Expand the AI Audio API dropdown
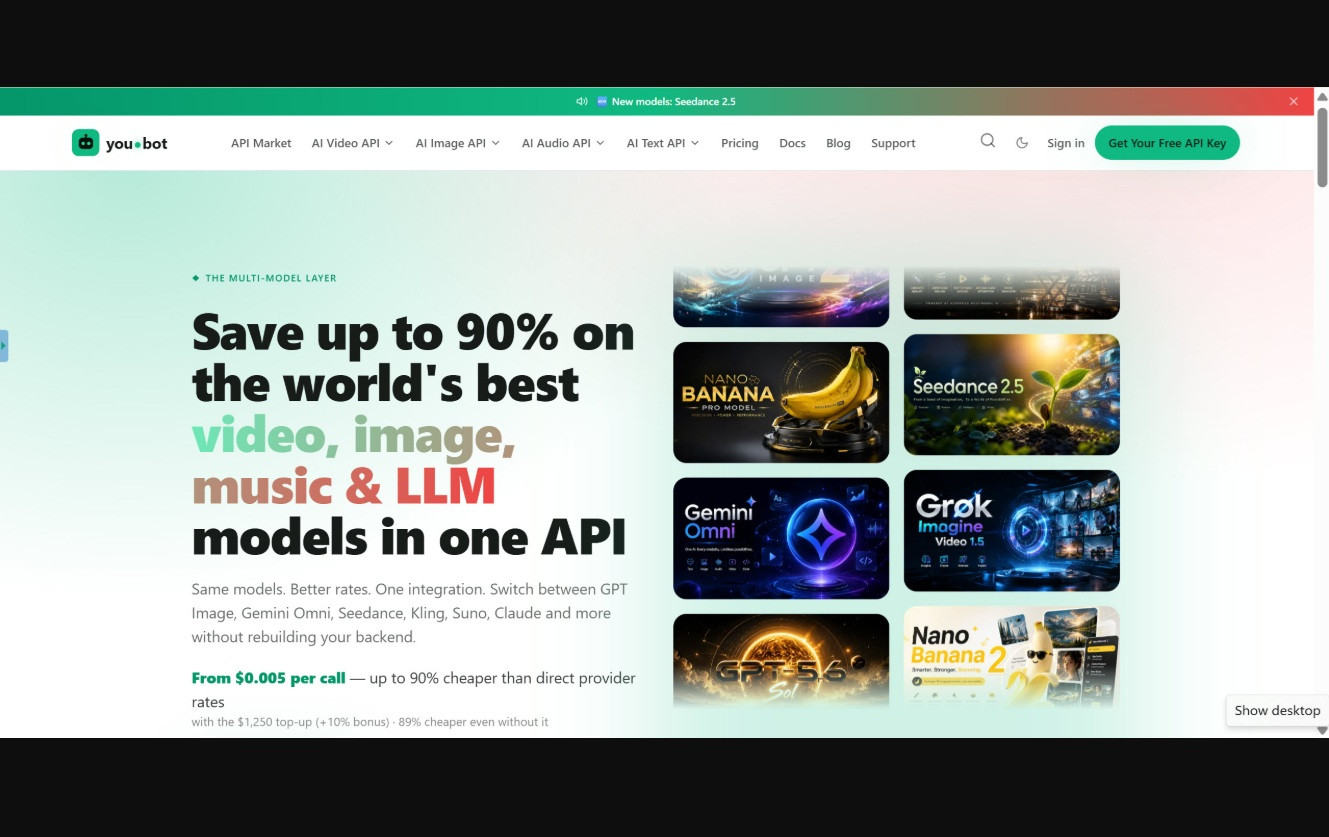Viewport: 1329px width, 837px height. click(563, 143)
